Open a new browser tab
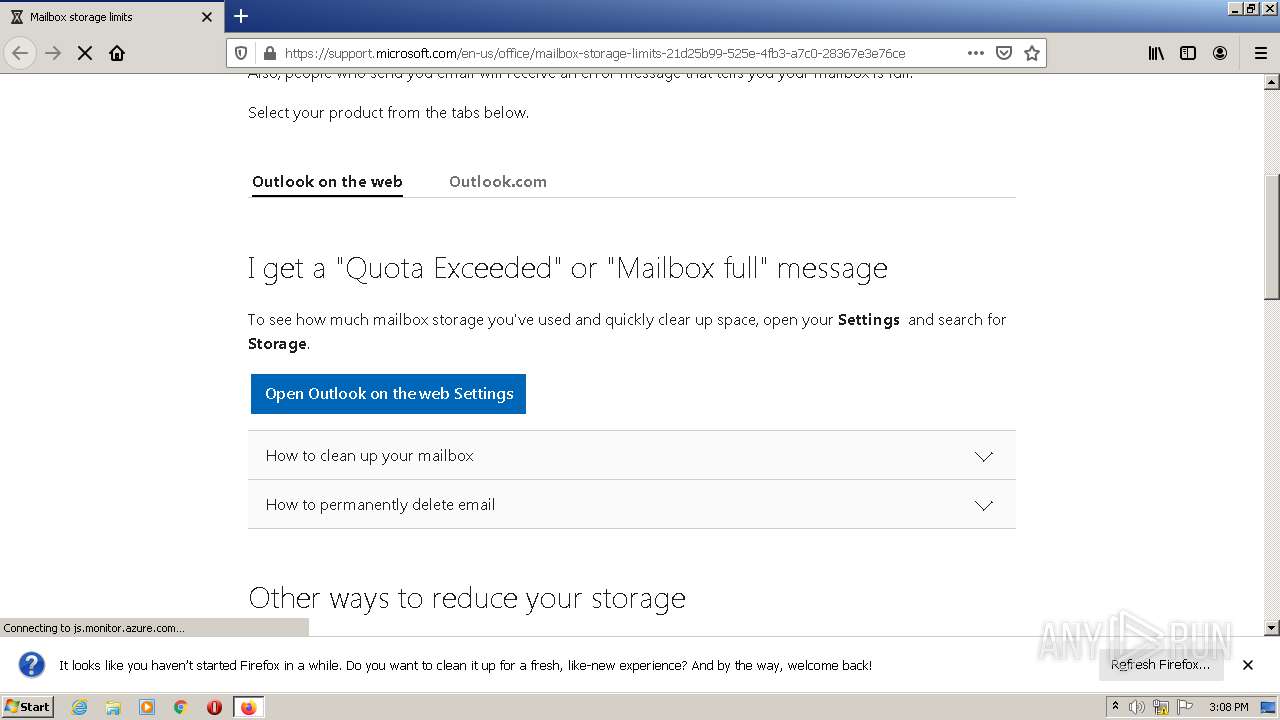This screenshot has height=720, width=1280. [241, 16]
